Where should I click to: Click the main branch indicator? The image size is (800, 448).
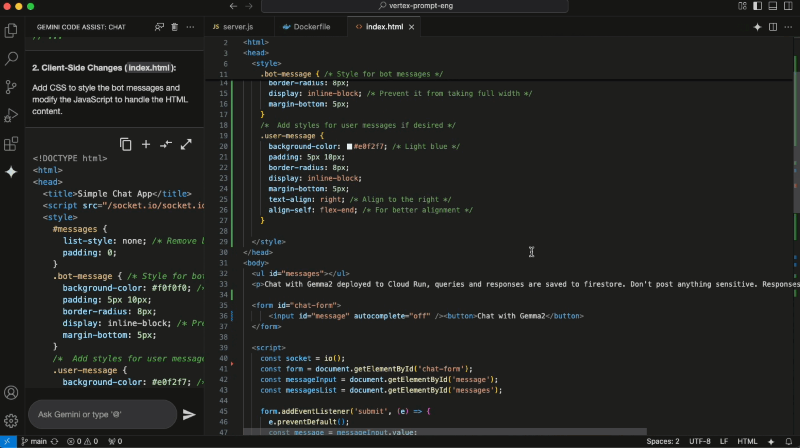35,441
